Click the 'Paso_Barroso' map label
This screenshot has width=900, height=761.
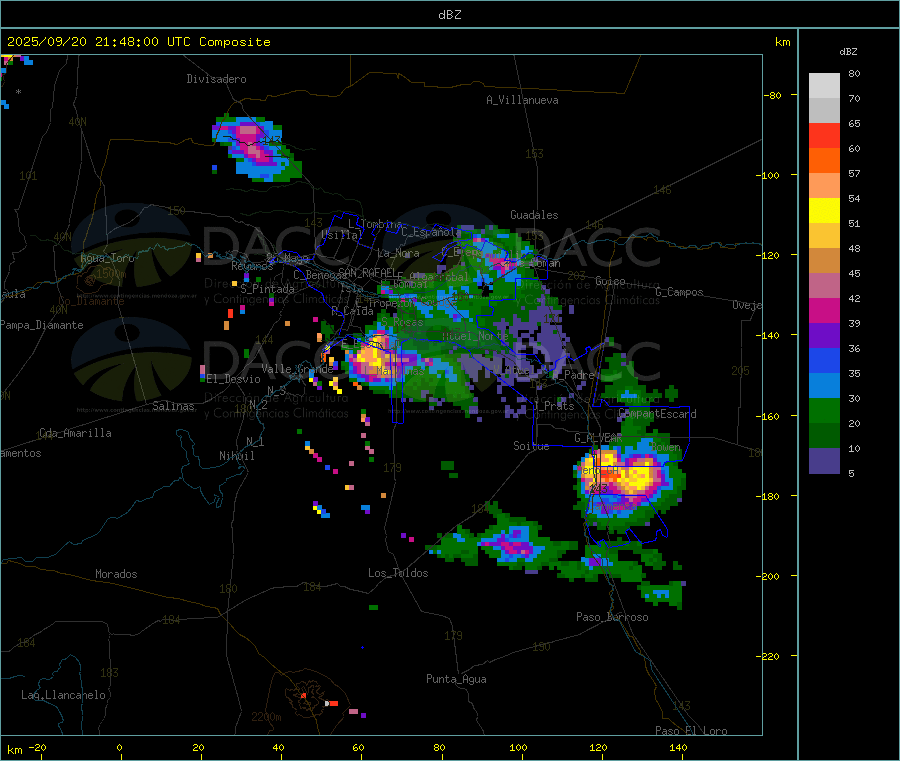(x=612, y=617)
